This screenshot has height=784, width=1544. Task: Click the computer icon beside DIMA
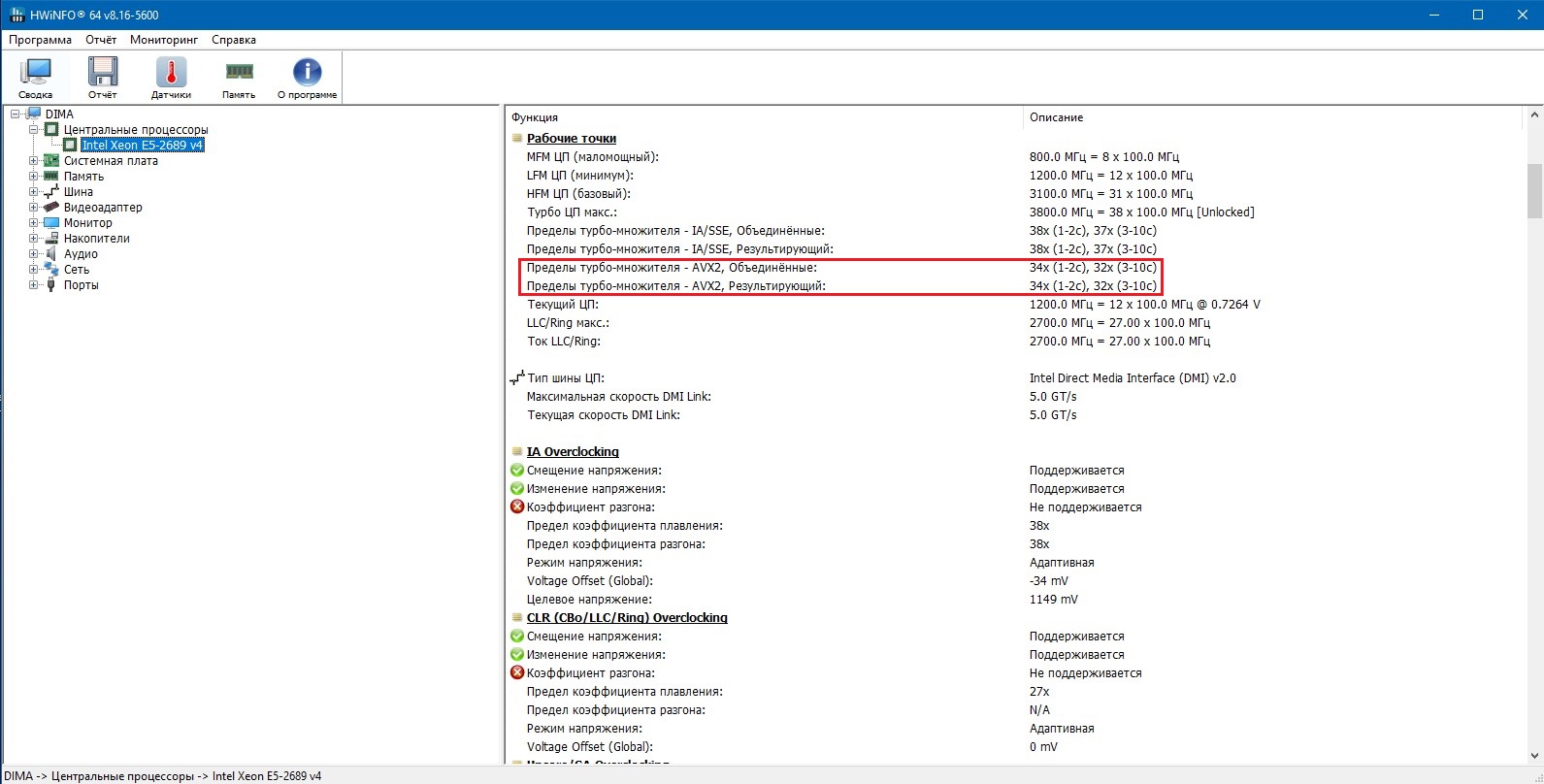click(34, 114)
